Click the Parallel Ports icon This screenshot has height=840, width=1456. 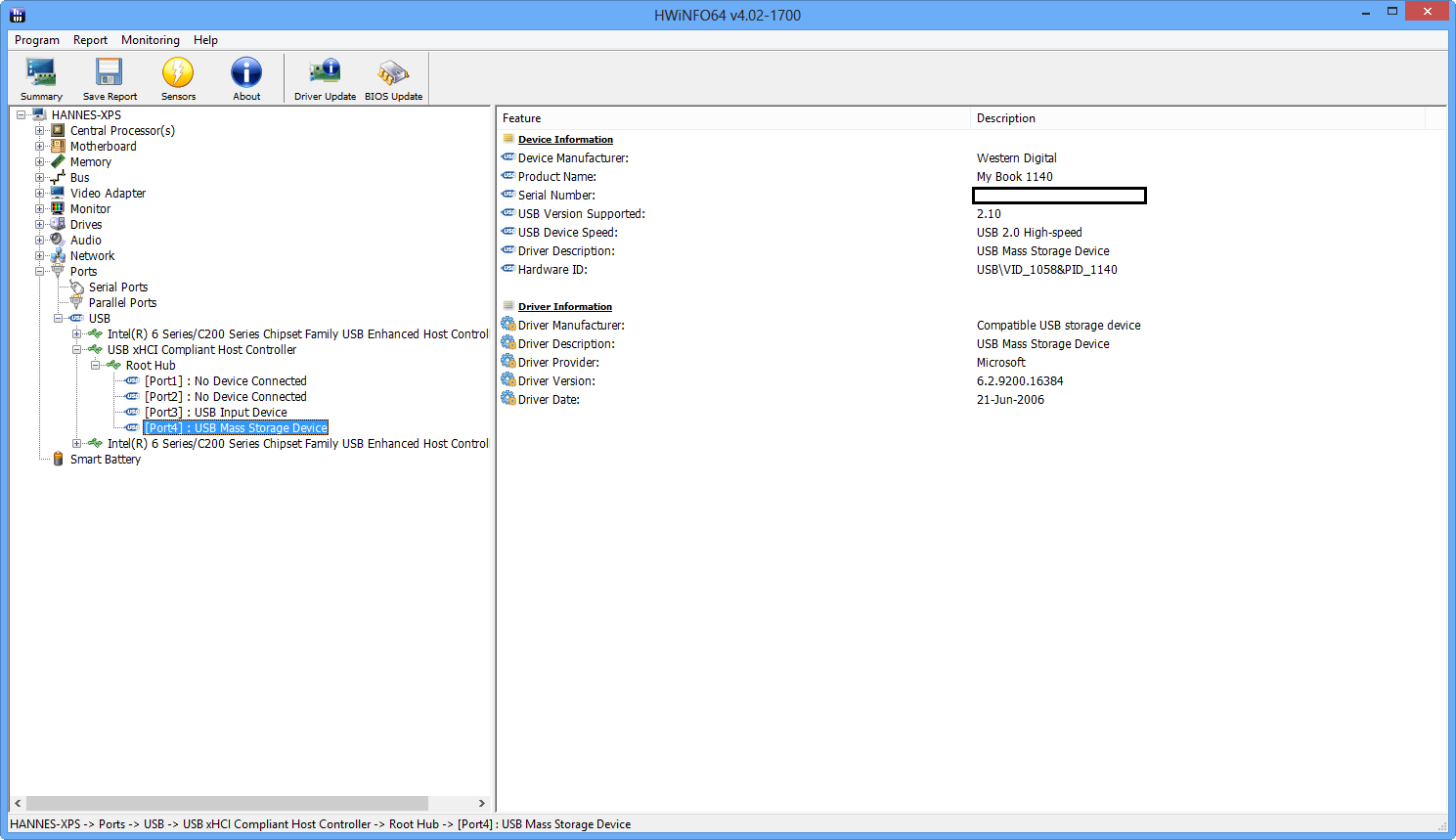76,302
